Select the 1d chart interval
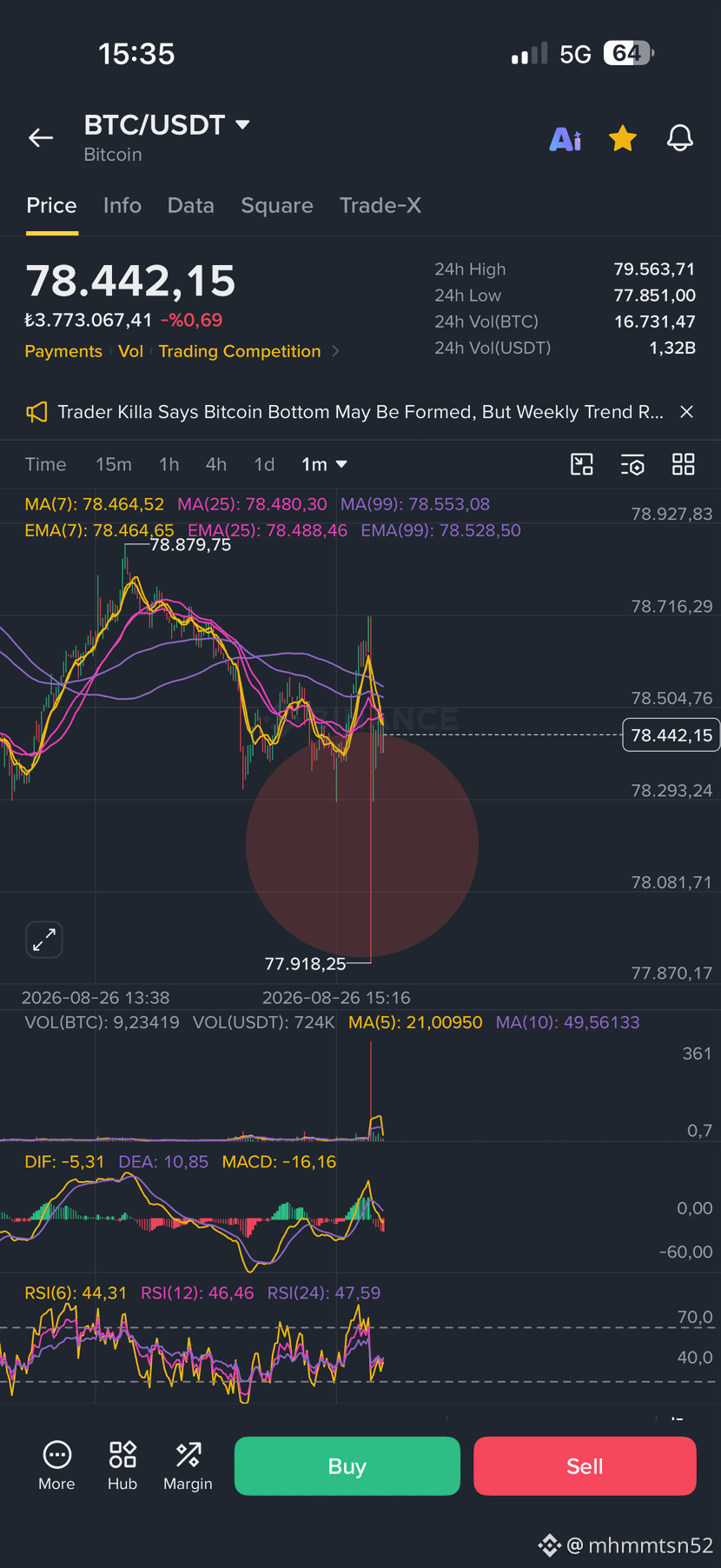The image size is (721, 1568). point(264,464)
